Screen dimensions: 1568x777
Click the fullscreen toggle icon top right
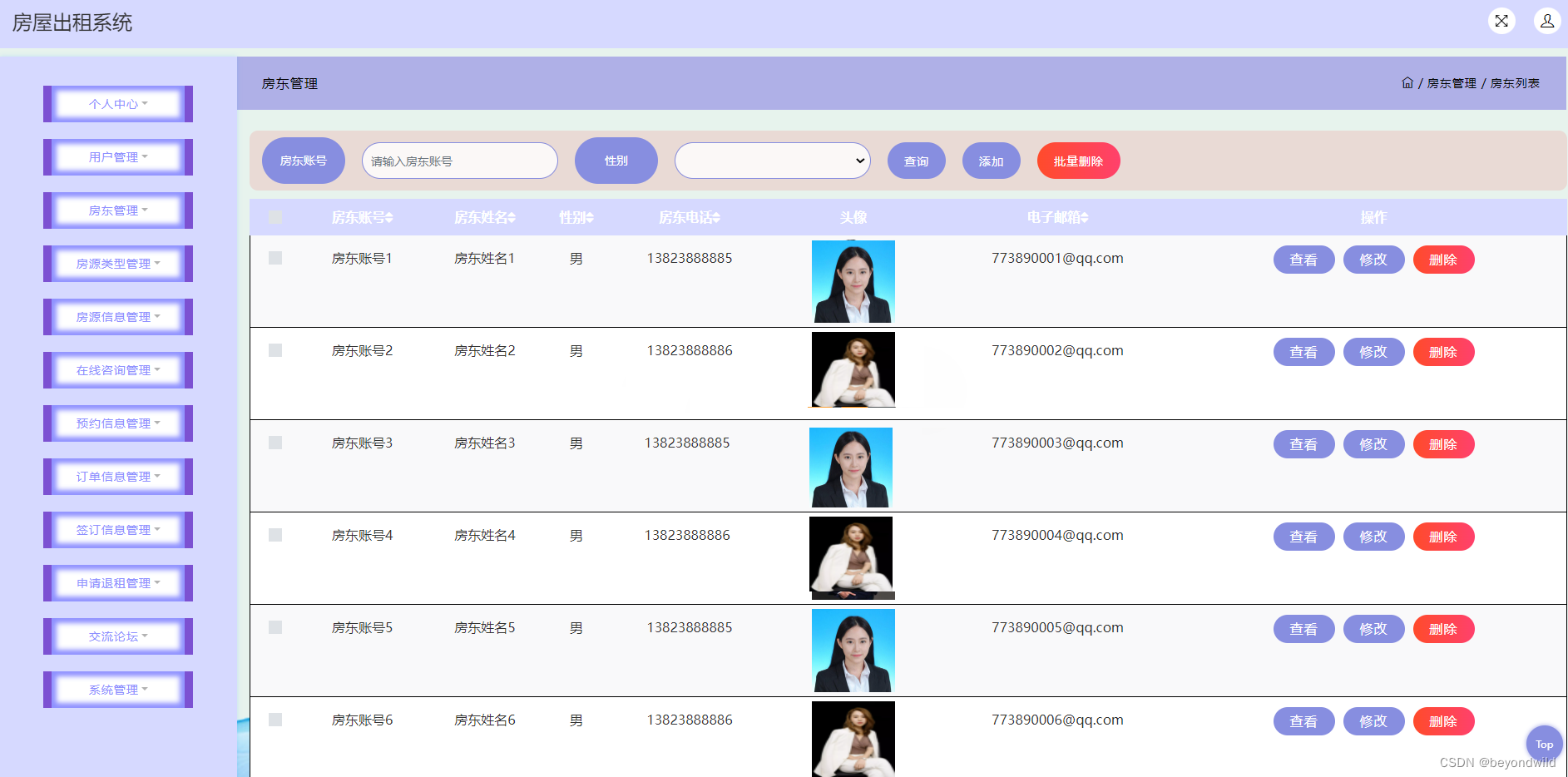point(1501,21)
